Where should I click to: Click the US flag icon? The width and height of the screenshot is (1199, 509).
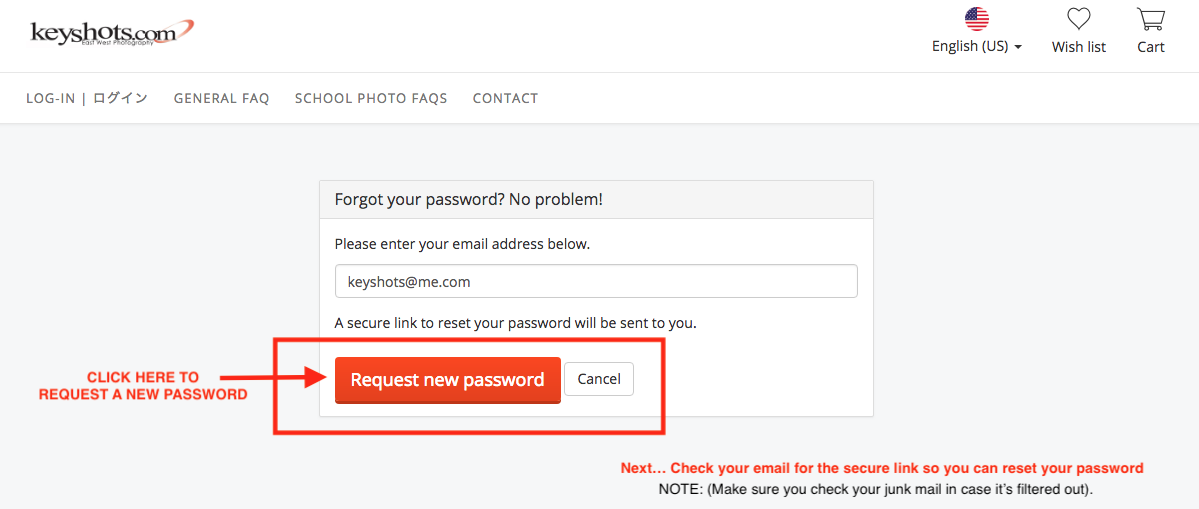[976, 18]
